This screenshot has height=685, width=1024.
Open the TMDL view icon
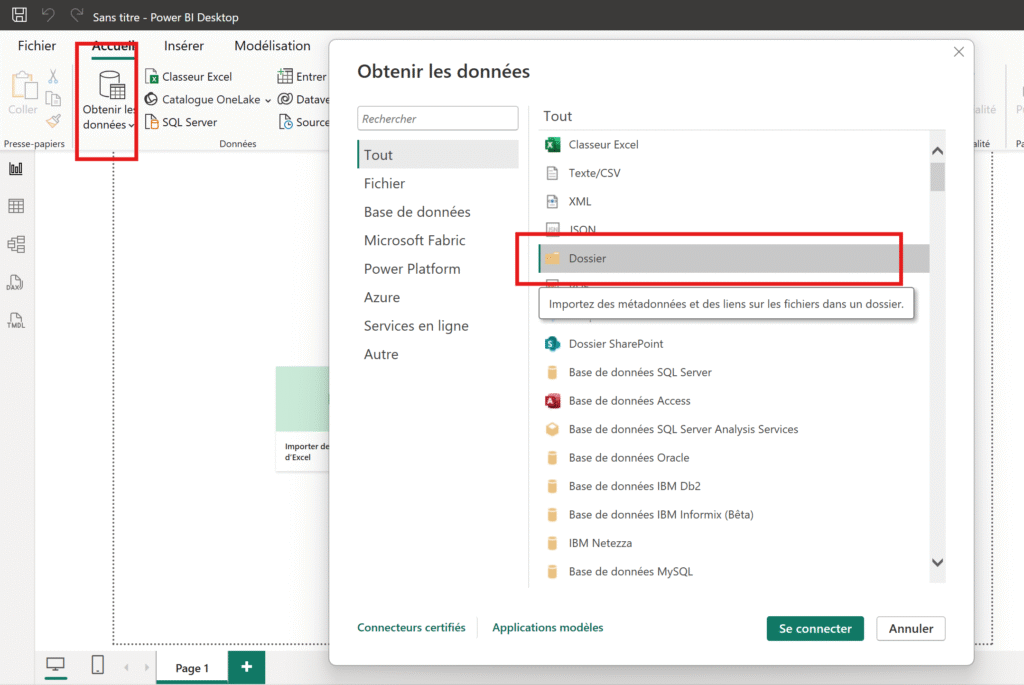click(x=16, y=321)
